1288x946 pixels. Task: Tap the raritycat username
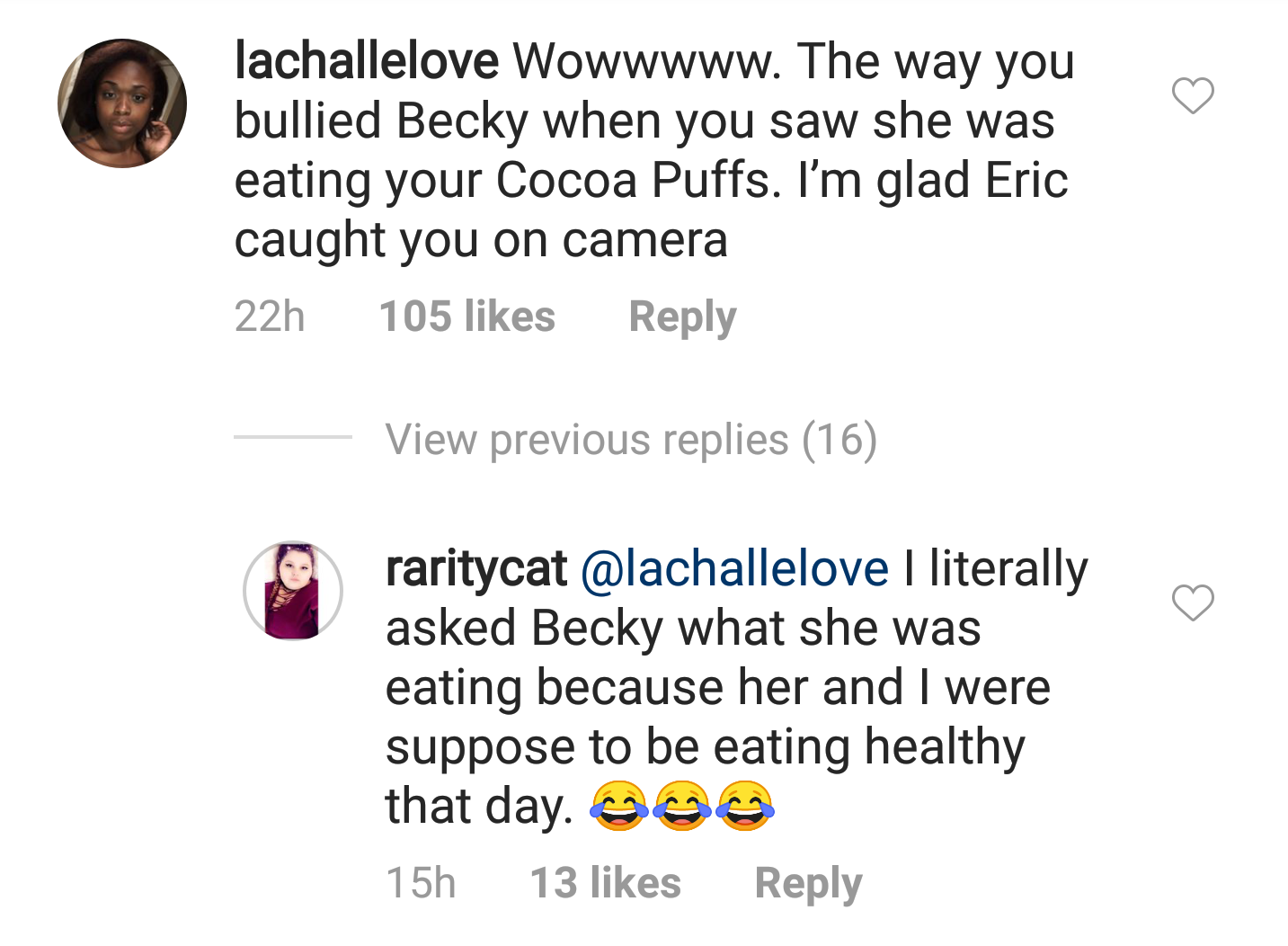[x=476, y=570]
